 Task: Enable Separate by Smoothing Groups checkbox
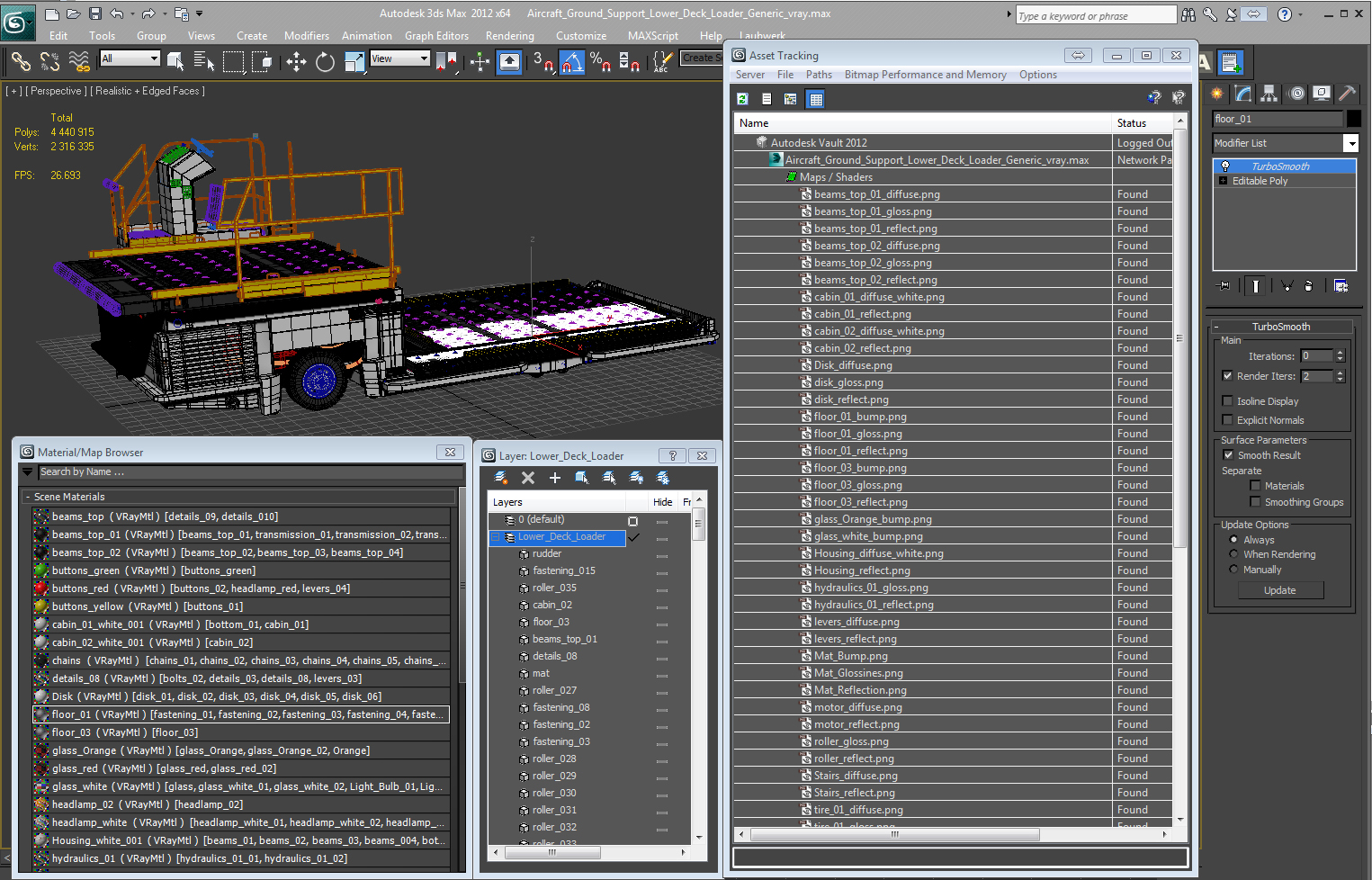point(1255,502)
